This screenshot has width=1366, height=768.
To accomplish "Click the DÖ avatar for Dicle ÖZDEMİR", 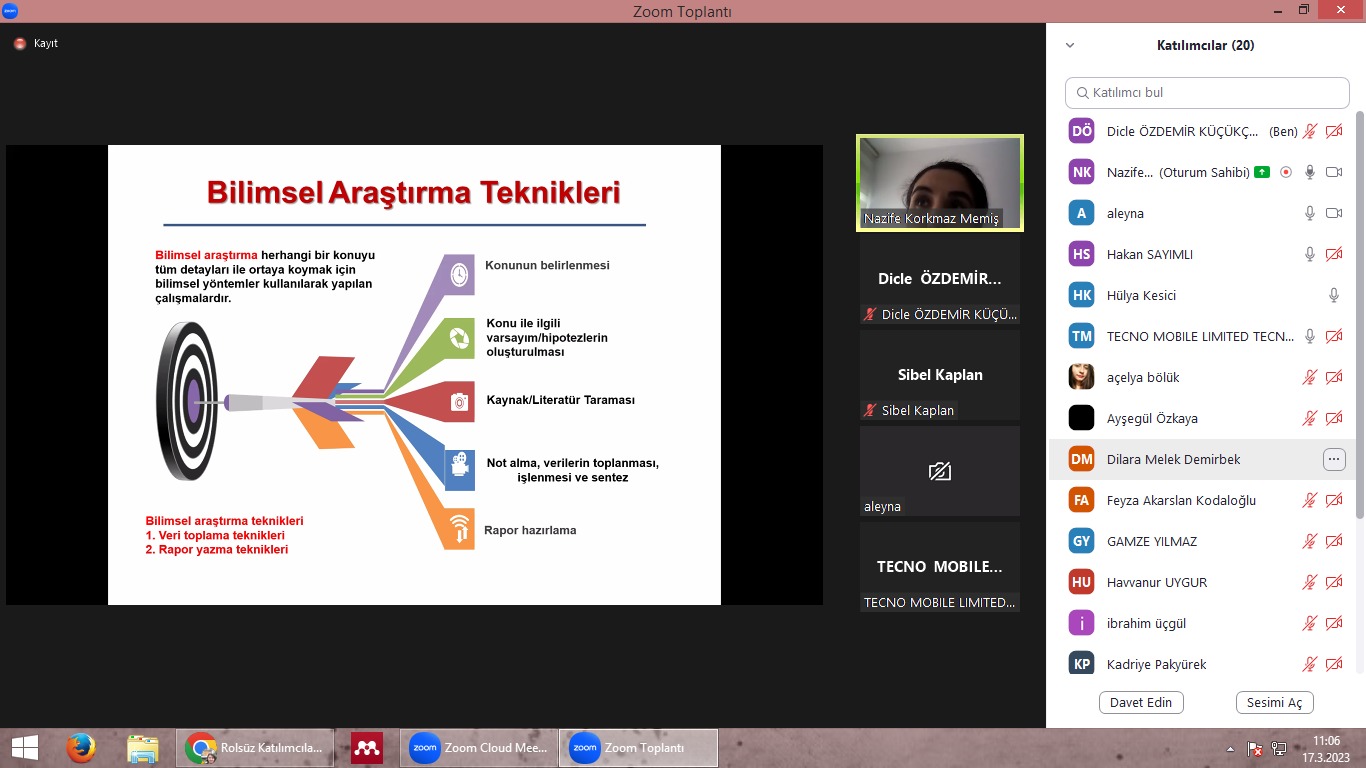I will click(1081, 131).
